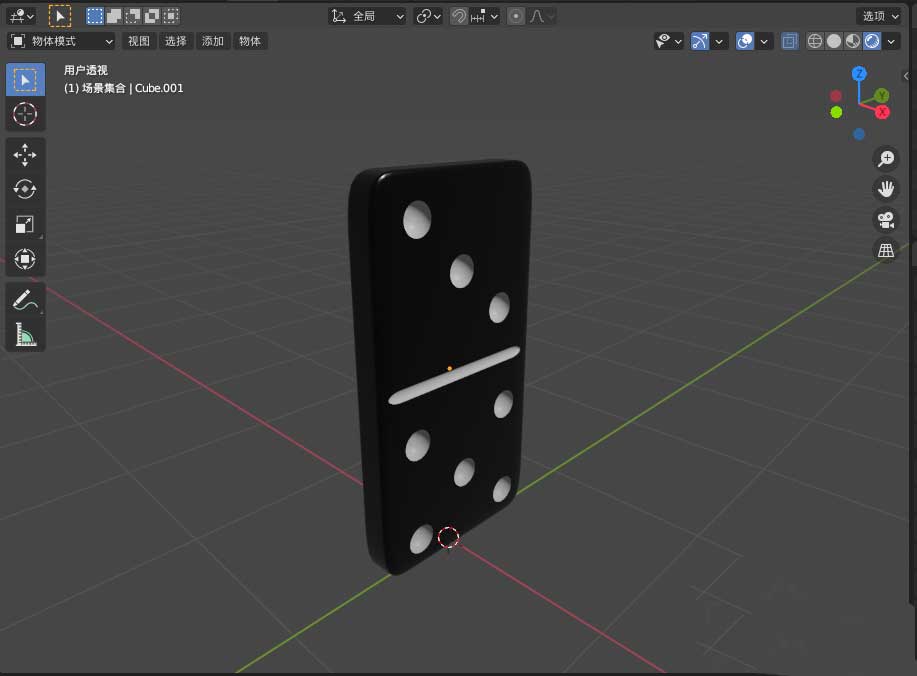Click the orange origin point on domino
This screenshot has width=917, height=676.
click(449, 368)
